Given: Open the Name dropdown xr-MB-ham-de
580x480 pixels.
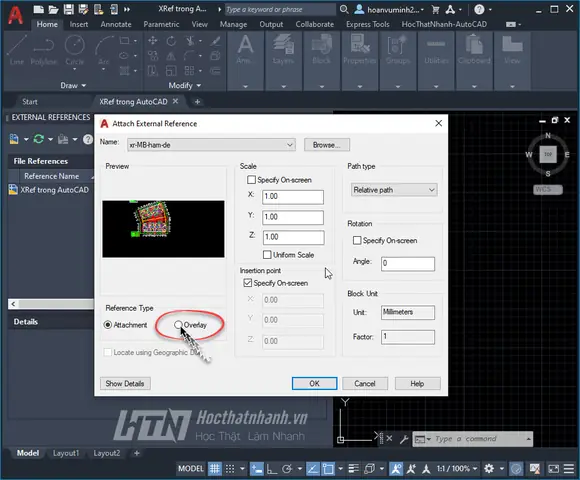Looking at the screenshot, I should tap(211, 145).
